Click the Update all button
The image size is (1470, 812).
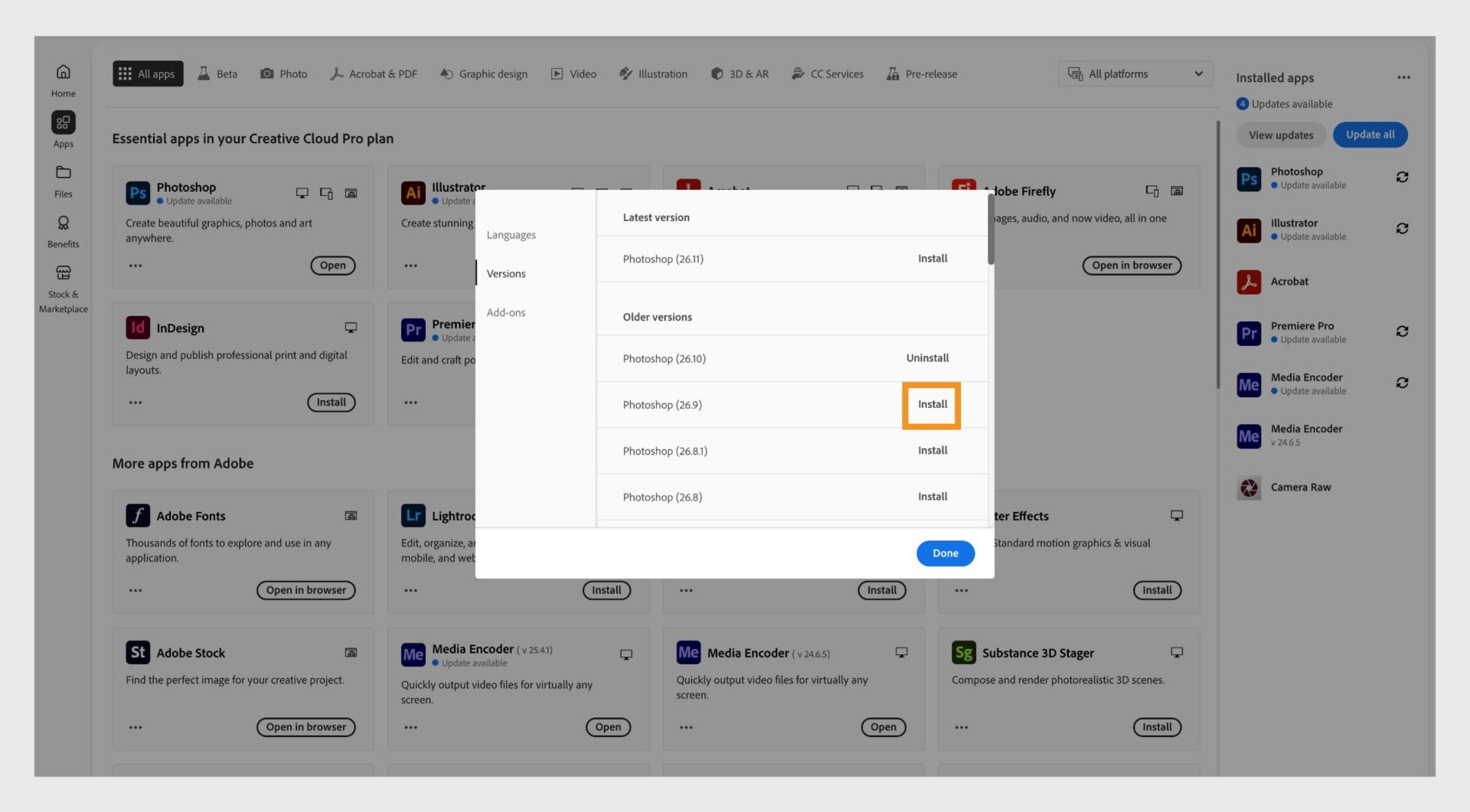click(x=1370, y=135)
